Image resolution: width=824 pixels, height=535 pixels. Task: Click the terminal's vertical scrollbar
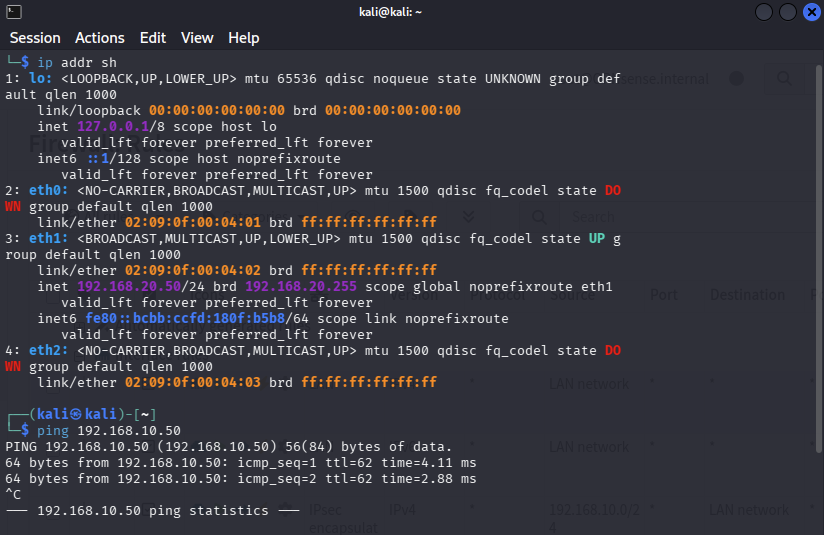819,258
